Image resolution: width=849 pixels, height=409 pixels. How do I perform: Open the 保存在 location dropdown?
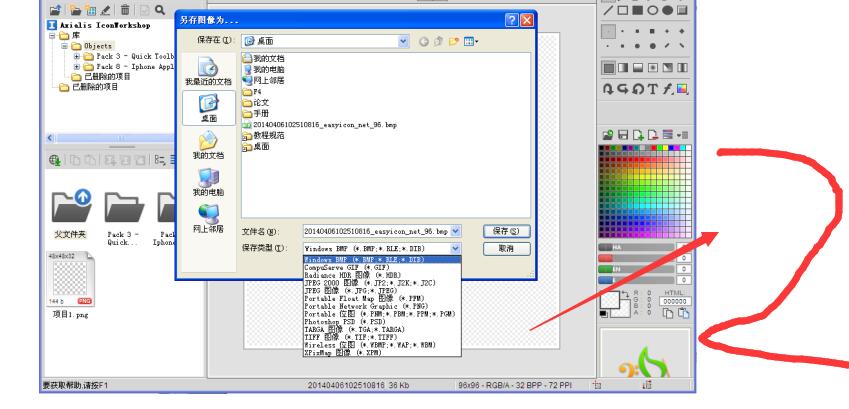point(403,41)
